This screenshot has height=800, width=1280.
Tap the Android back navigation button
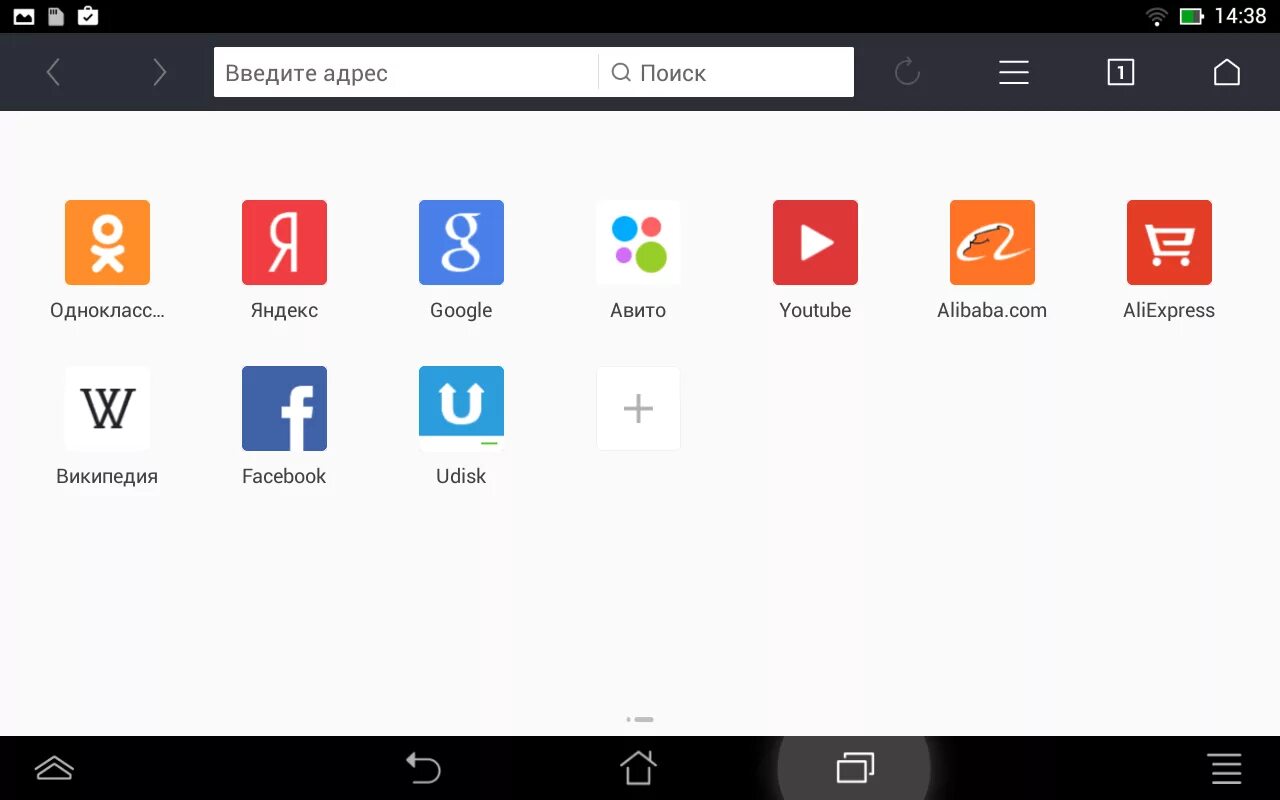(x=423, y=768)
